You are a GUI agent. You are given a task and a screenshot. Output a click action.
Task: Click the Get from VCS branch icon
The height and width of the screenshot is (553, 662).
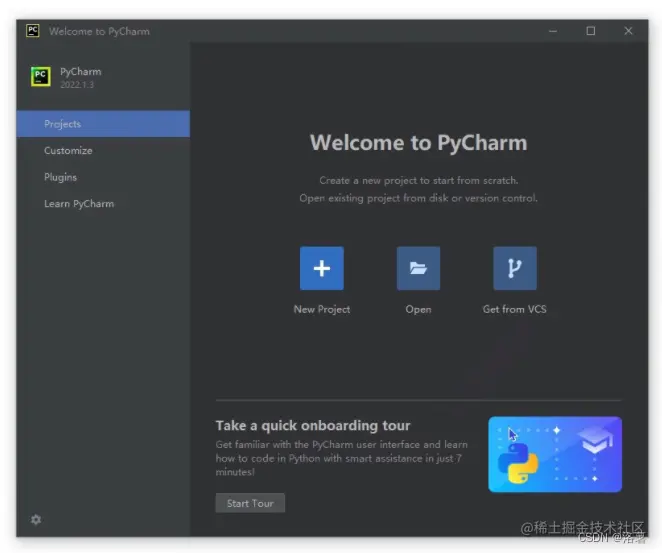pyautogui.click(x=515, y=268)
